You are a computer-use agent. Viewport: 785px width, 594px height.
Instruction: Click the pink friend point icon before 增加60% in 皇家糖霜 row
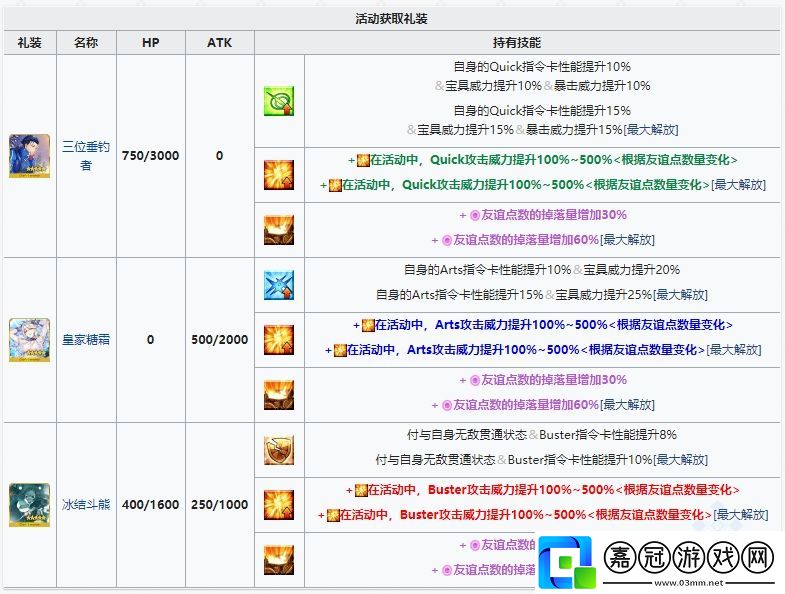(x=447, y=405)
